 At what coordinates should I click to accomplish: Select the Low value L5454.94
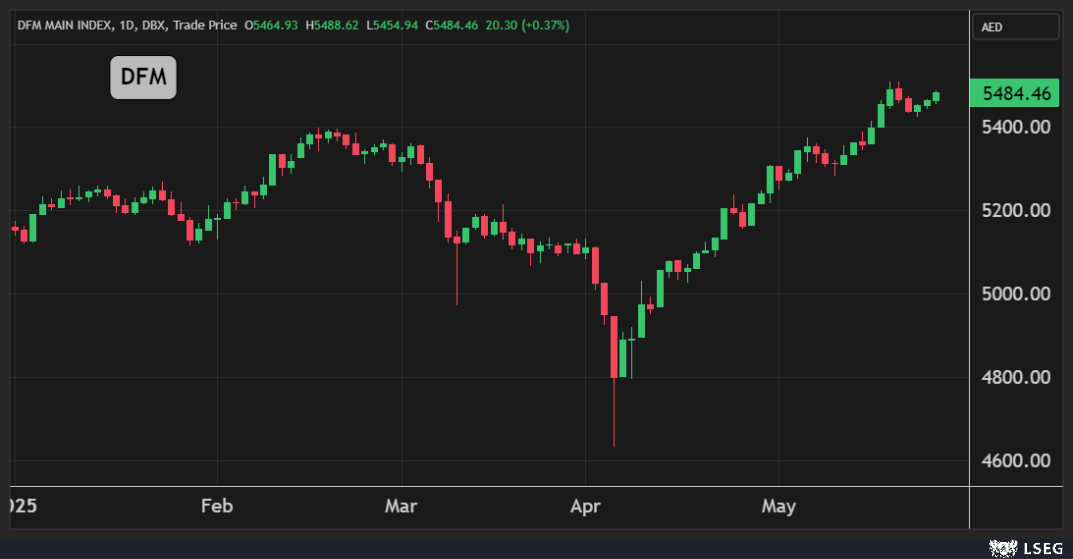pyautogui.click(x=394, y=25)
